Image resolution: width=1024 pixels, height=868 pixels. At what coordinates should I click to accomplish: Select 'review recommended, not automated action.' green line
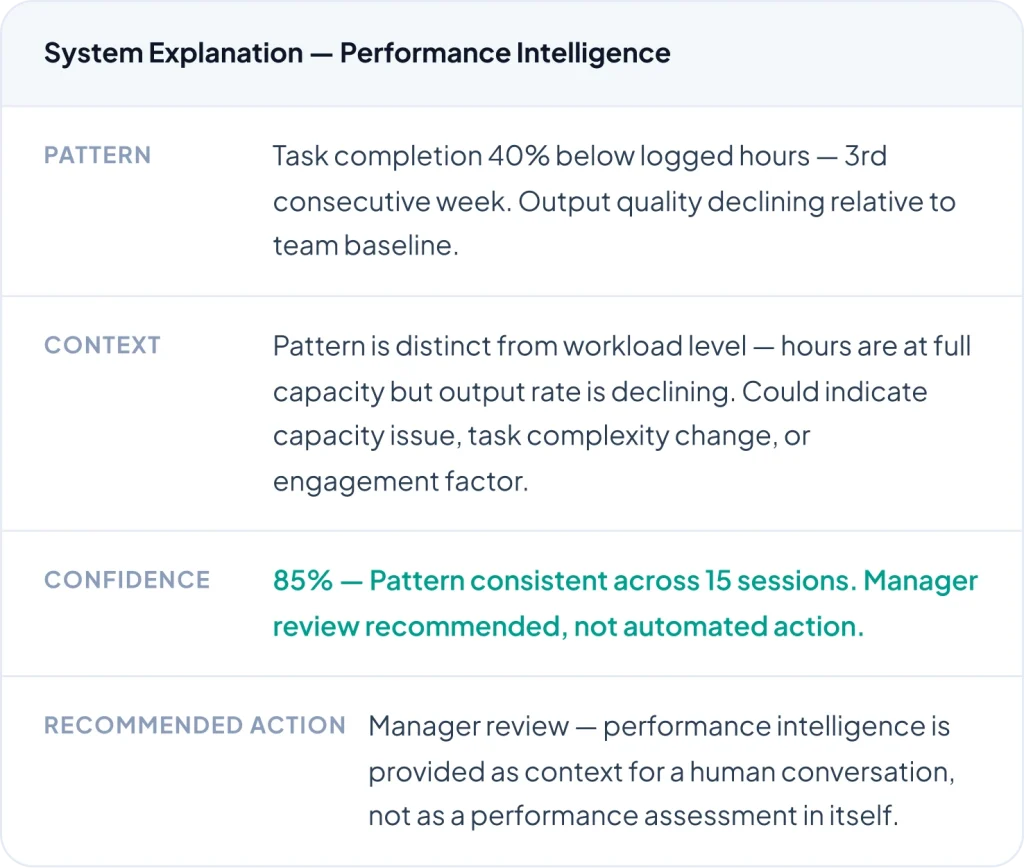click(568, 626)
